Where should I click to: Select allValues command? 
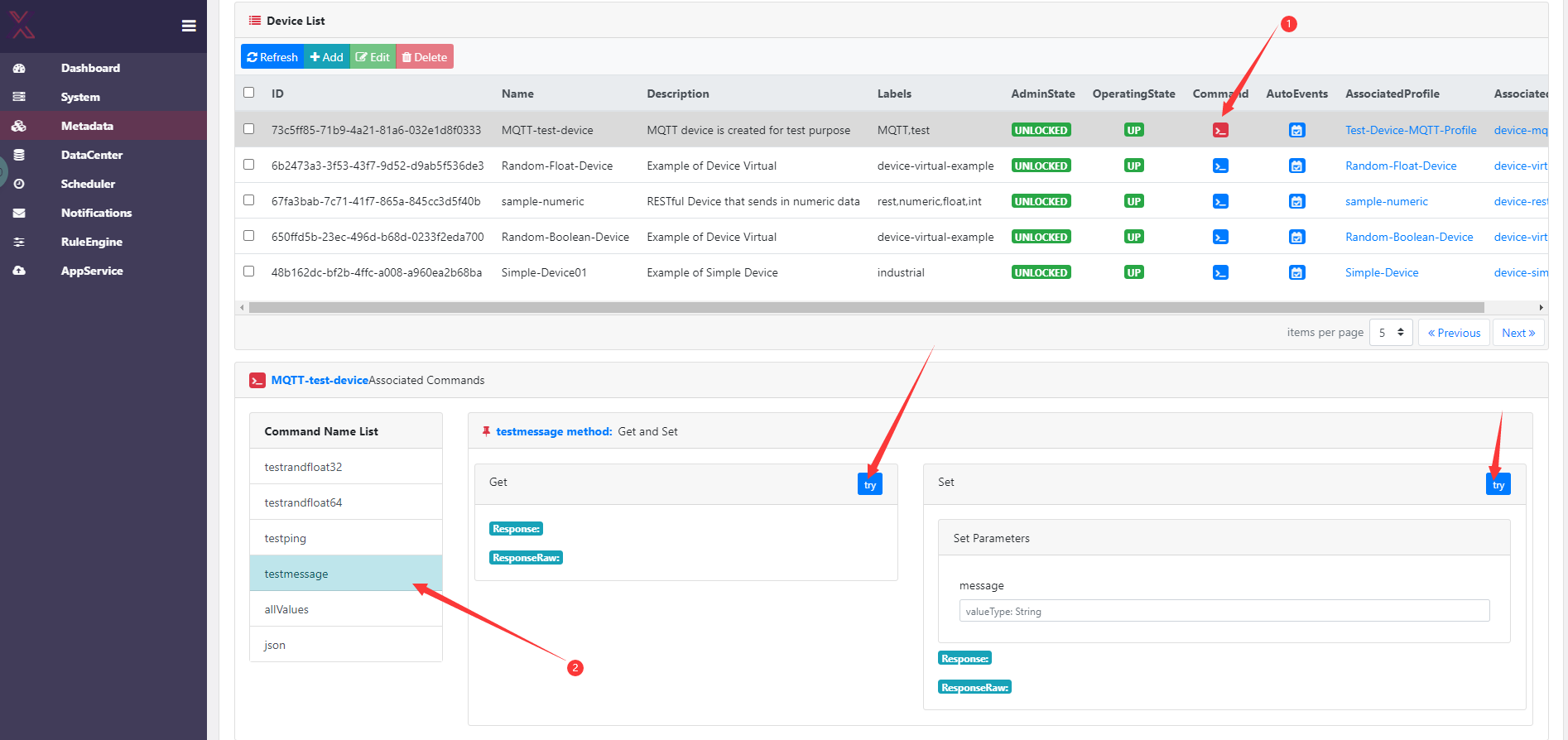coord(346,609)
